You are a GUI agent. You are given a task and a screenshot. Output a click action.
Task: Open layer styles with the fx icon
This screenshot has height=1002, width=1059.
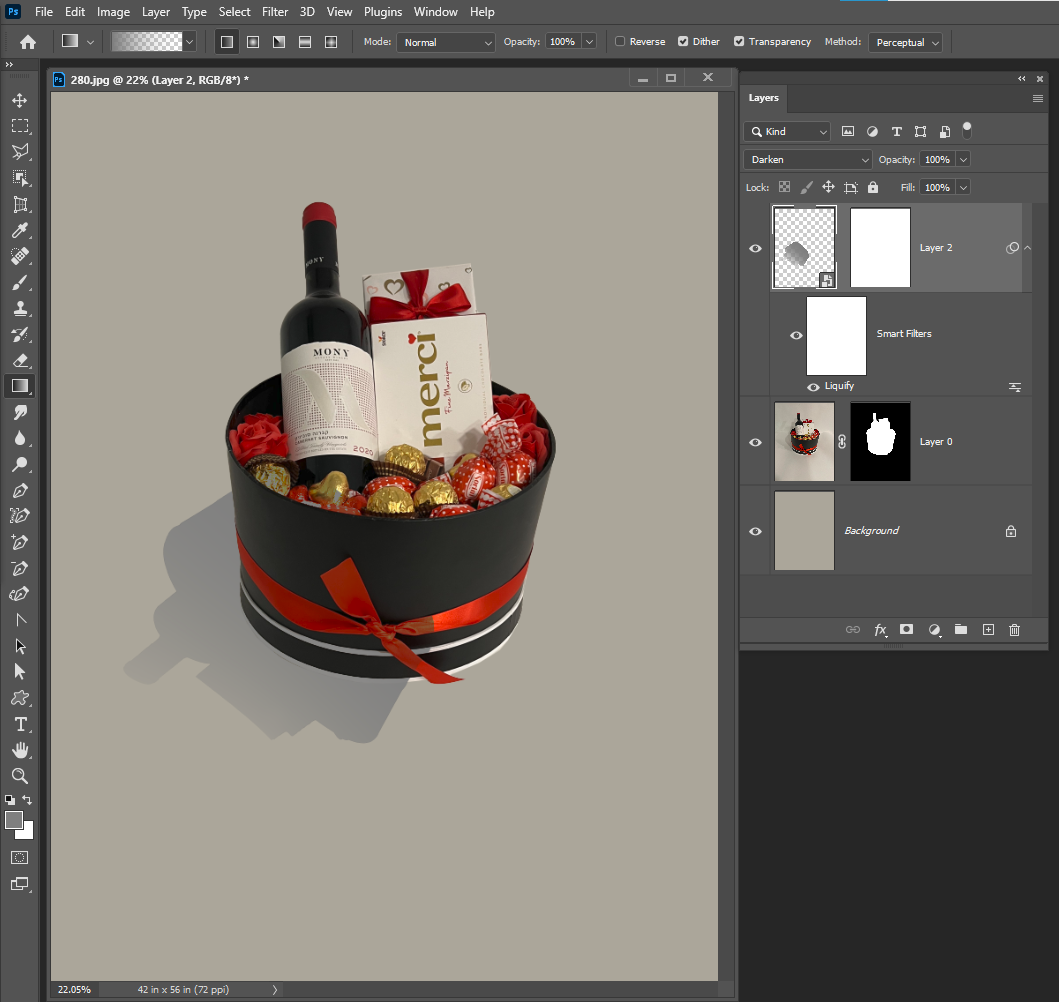coord(880,630)
